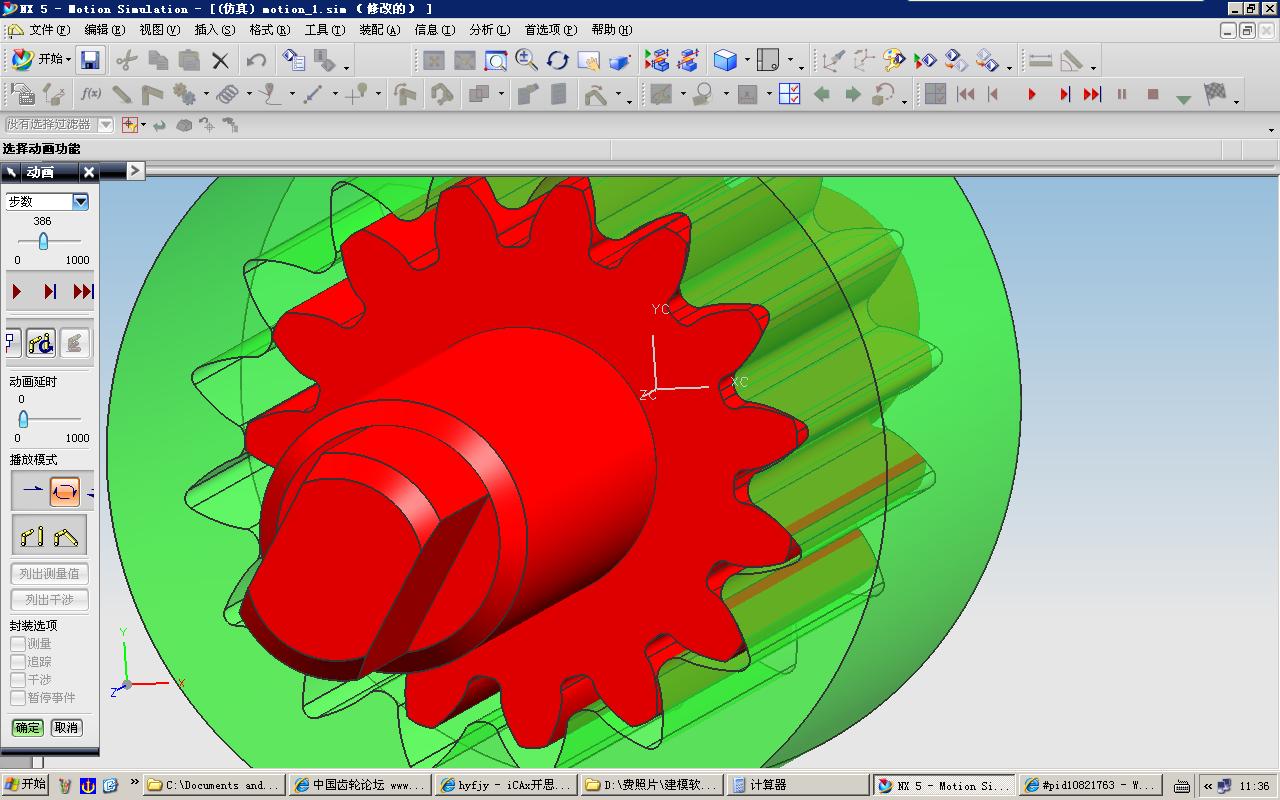Open the 视图(V) menu

pyautogui.click(x=160, y=30)
